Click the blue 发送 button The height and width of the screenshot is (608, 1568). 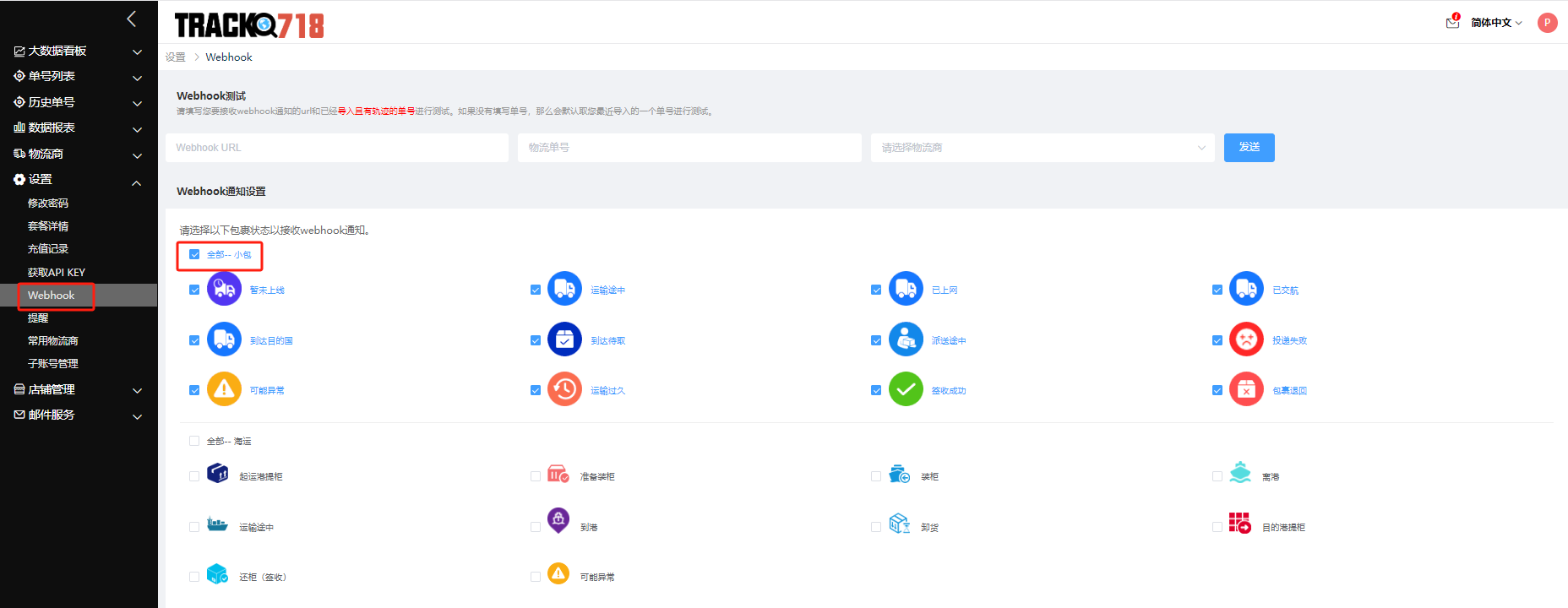[x=1249, y=148]
